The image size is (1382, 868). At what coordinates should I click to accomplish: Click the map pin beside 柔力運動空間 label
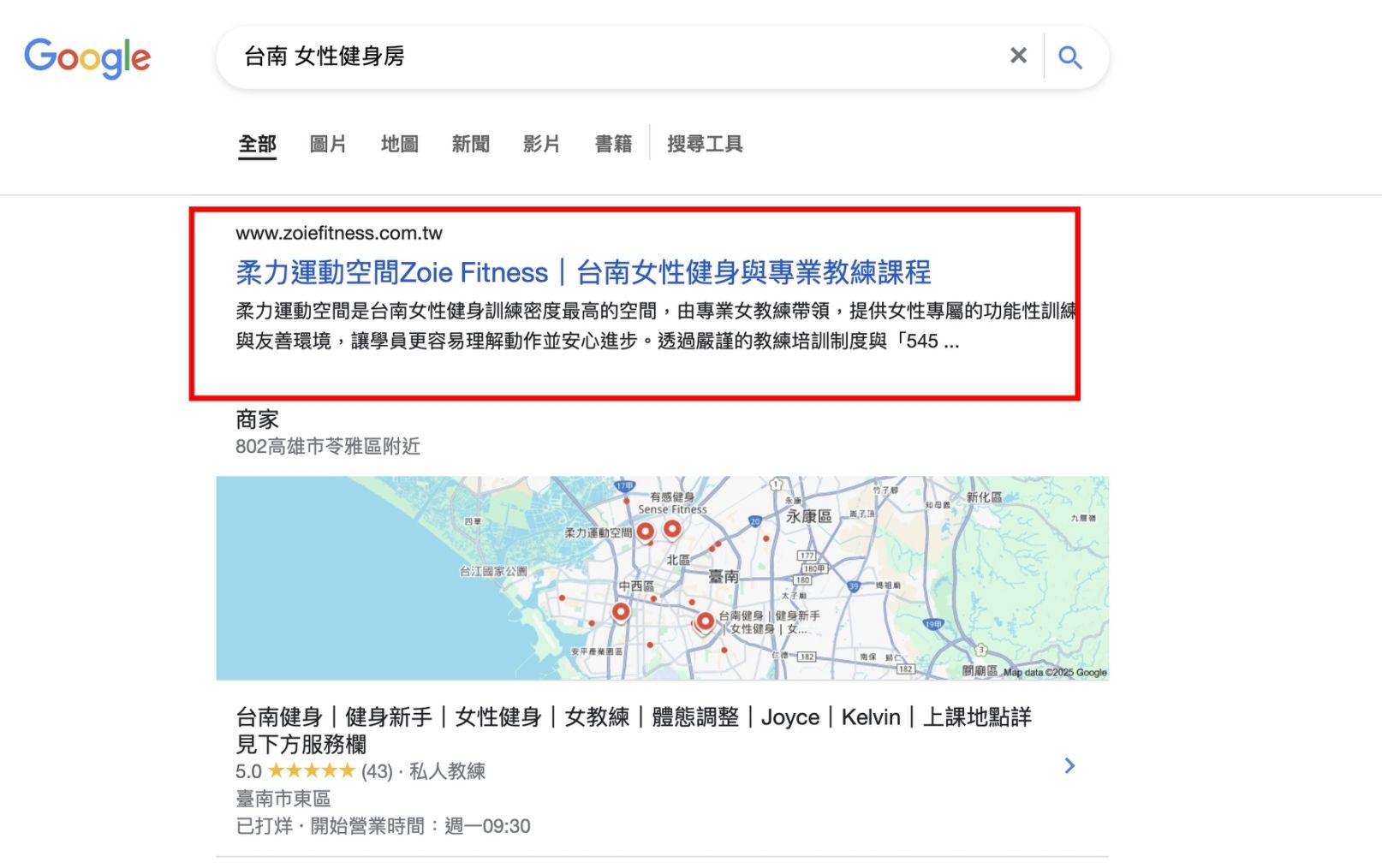point(645,532)
